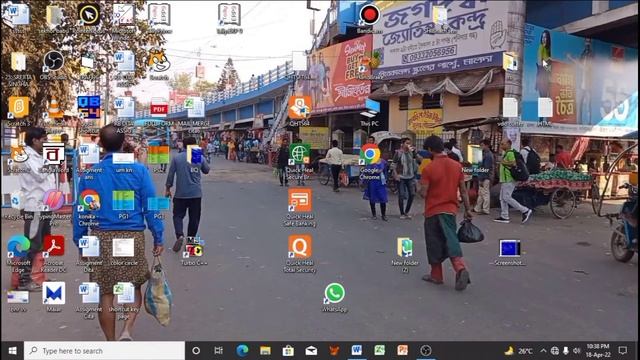
Task: Open the notification action center
Action: tap(622, 351)
